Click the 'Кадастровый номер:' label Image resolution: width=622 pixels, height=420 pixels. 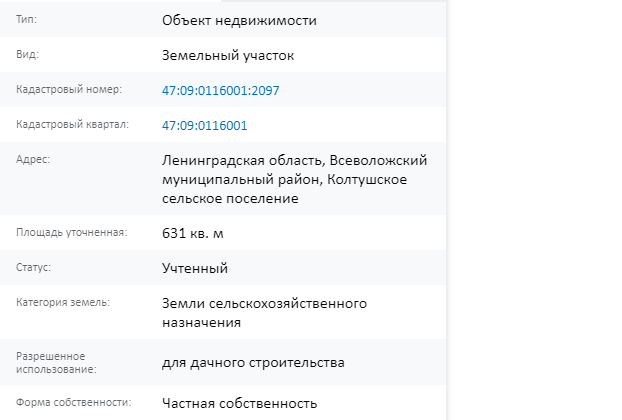coord(69,89)
